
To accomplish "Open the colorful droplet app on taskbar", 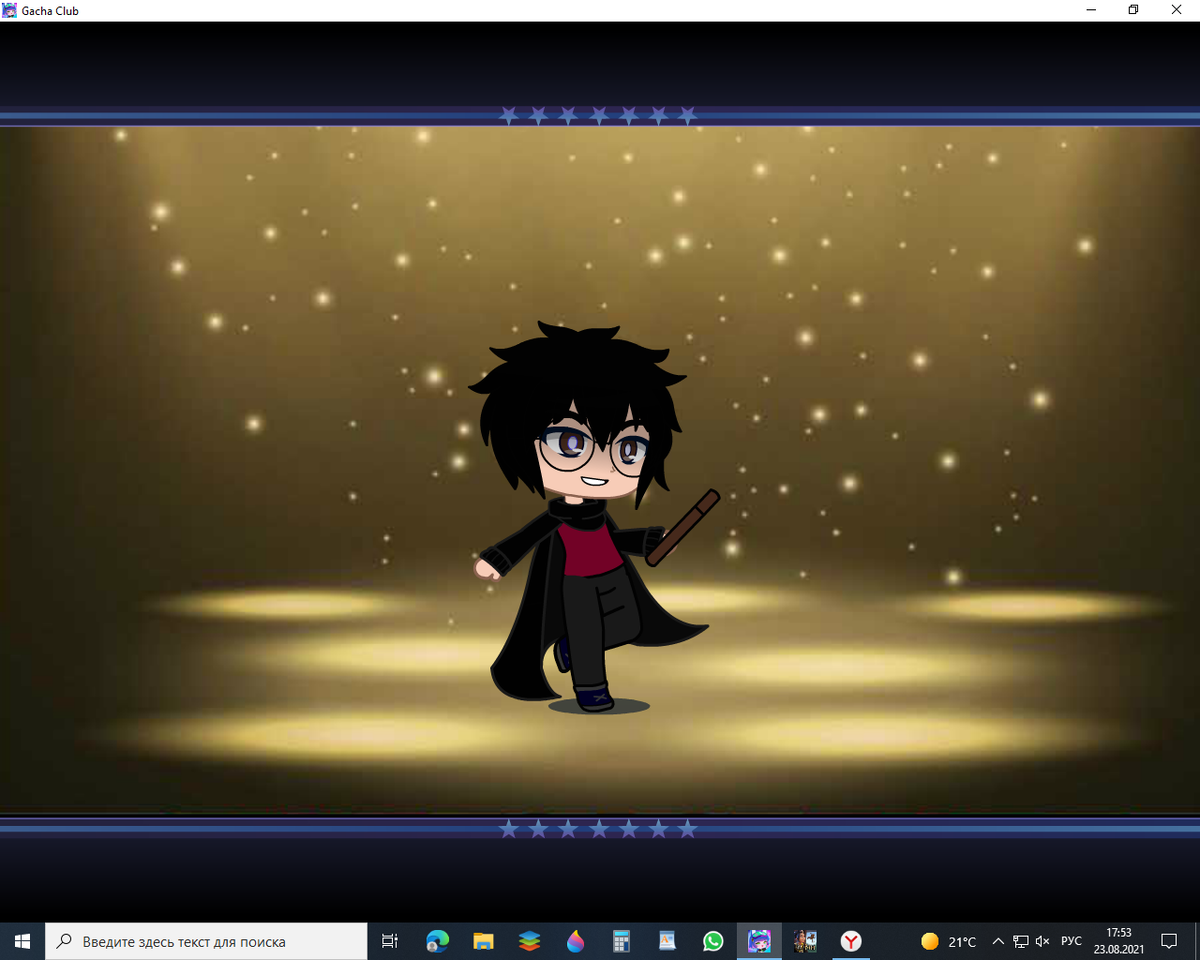I will point(575,941).
